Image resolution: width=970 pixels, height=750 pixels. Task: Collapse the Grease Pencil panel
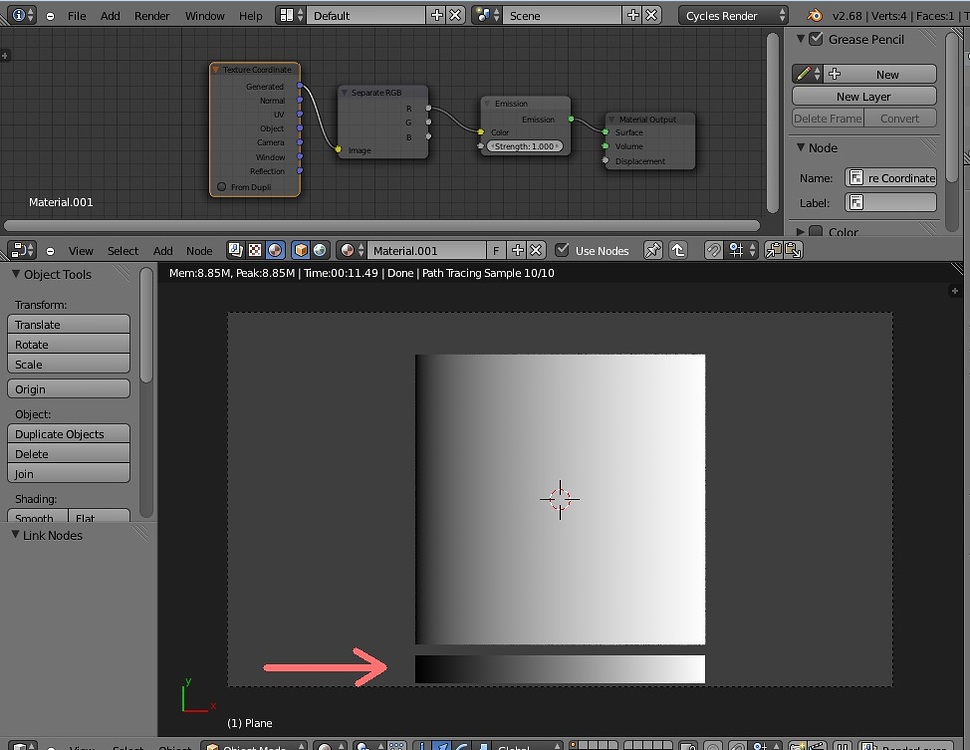pos(800,39)
